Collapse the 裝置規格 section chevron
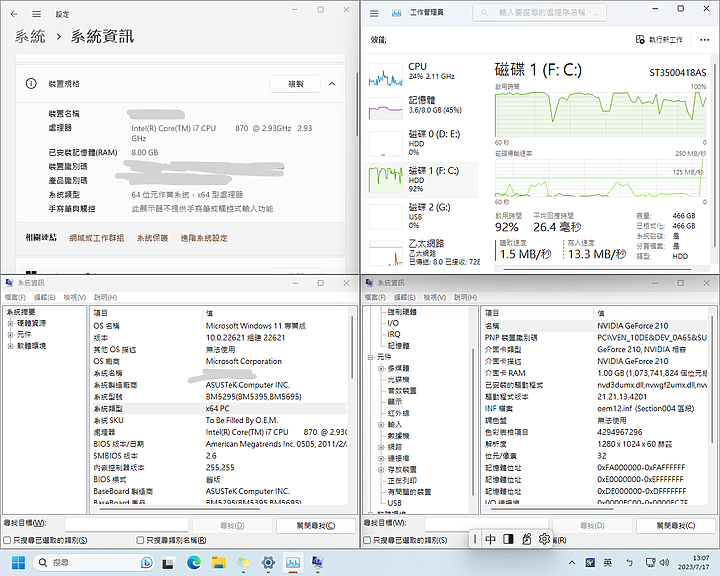 (332, 84)
